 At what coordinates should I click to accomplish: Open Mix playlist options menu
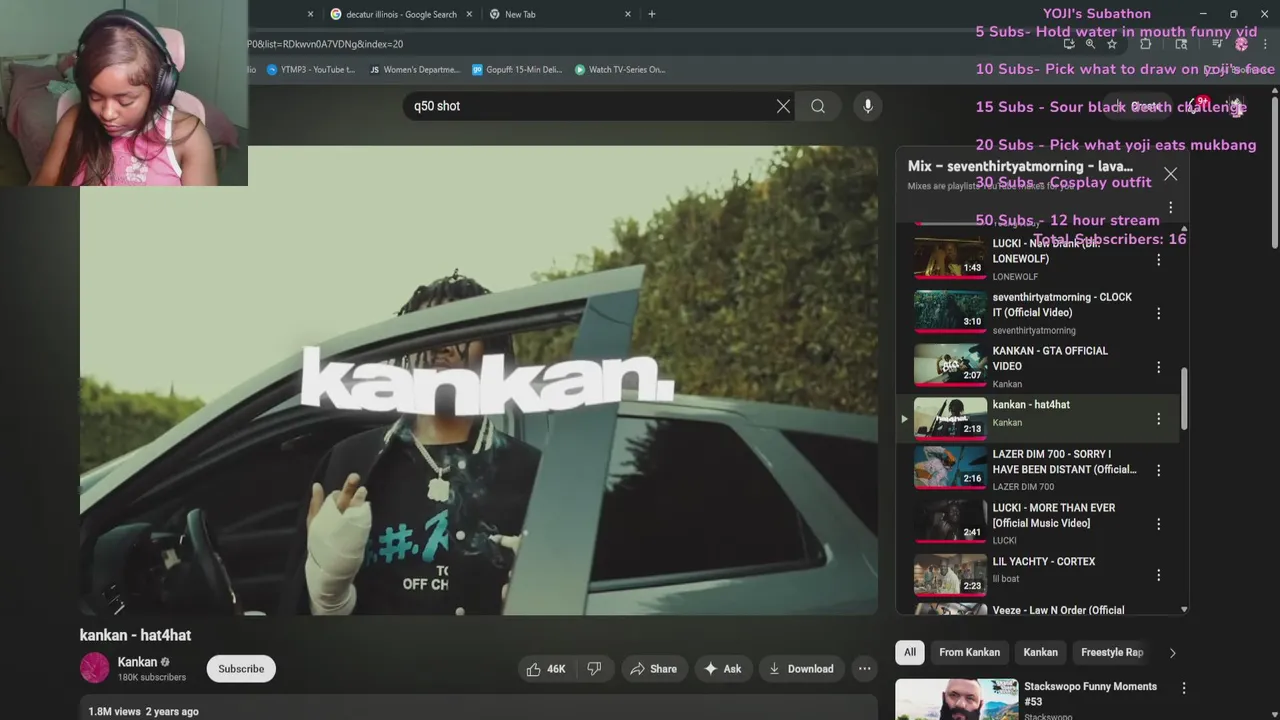1170,208
